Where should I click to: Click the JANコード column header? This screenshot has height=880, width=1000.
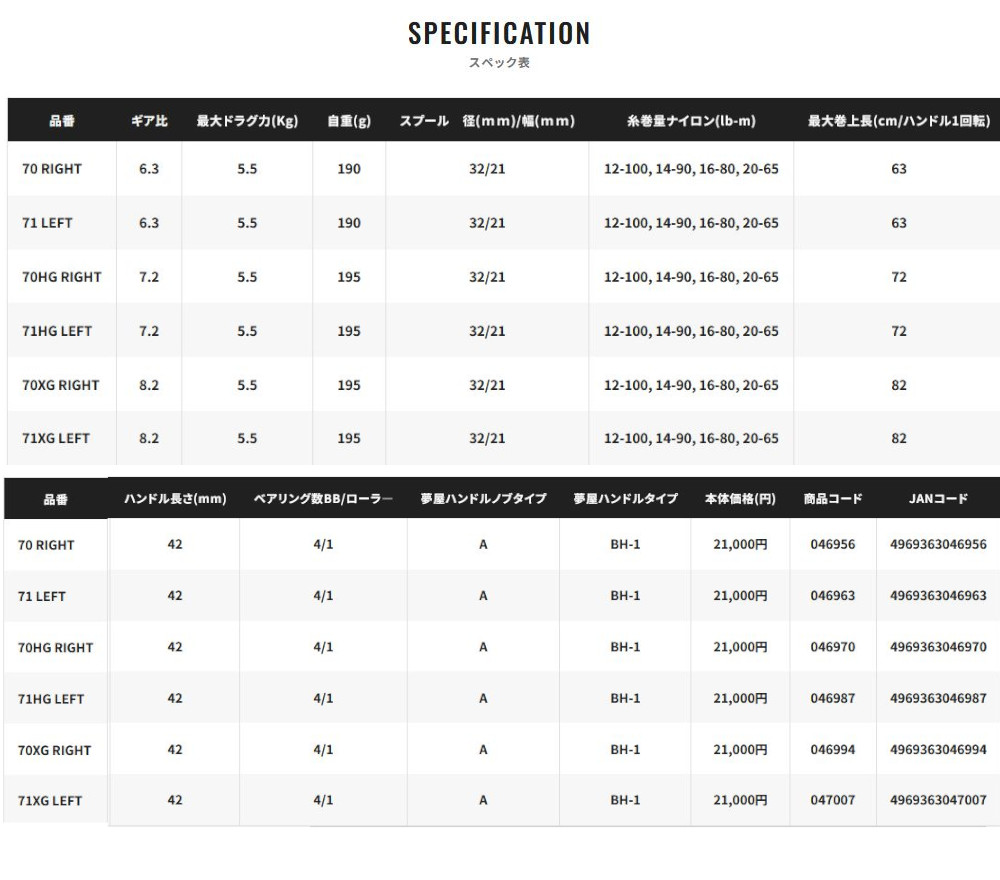click(938, 498)
